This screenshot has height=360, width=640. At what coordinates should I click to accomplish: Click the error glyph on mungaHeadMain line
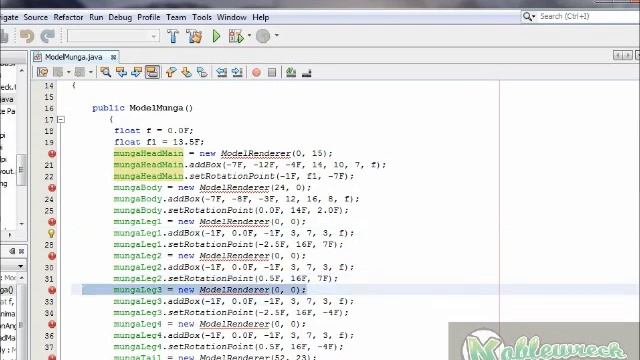pos(52,154)
